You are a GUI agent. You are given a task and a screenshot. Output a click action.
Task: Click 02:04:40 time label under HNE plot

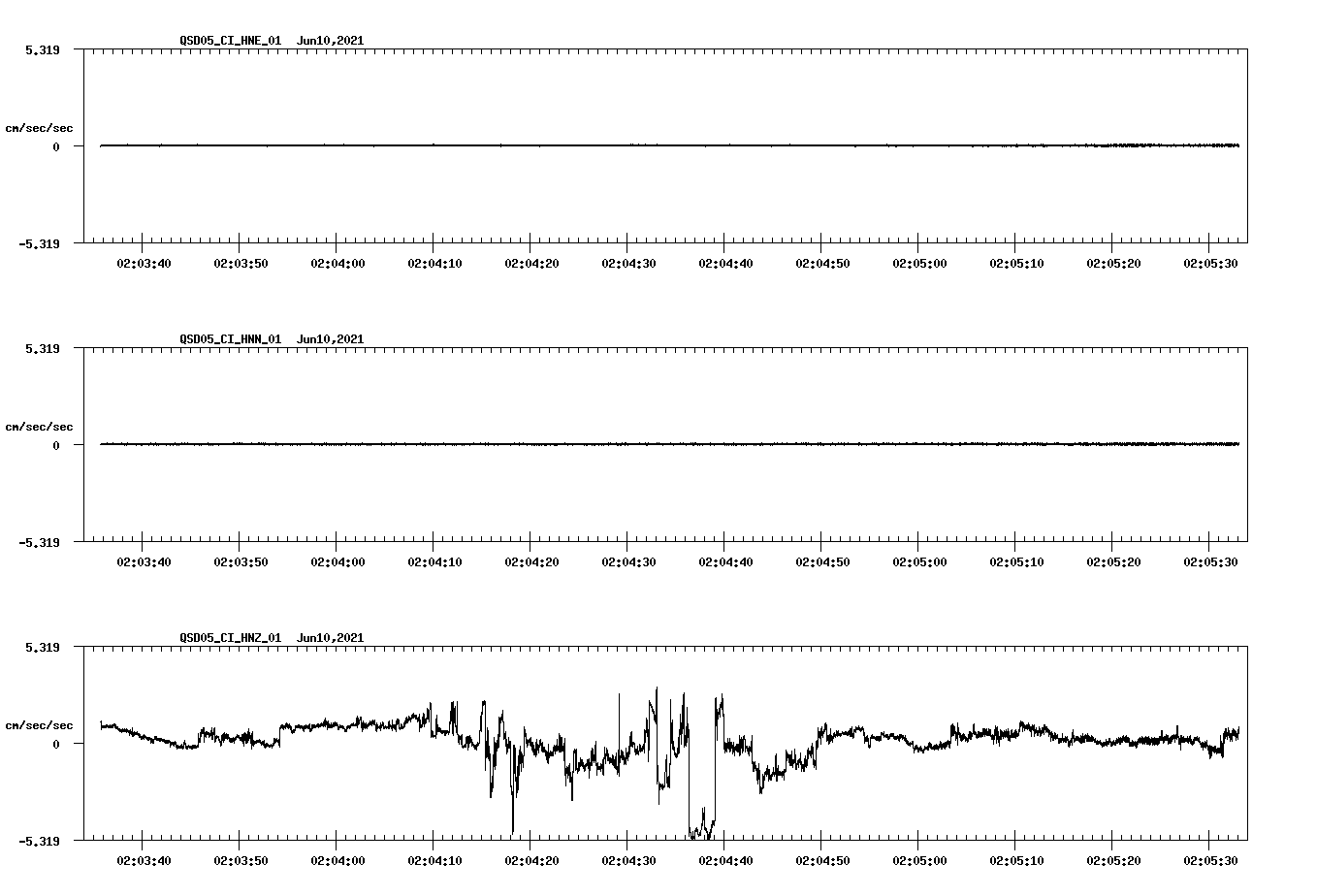click(725, 264)
